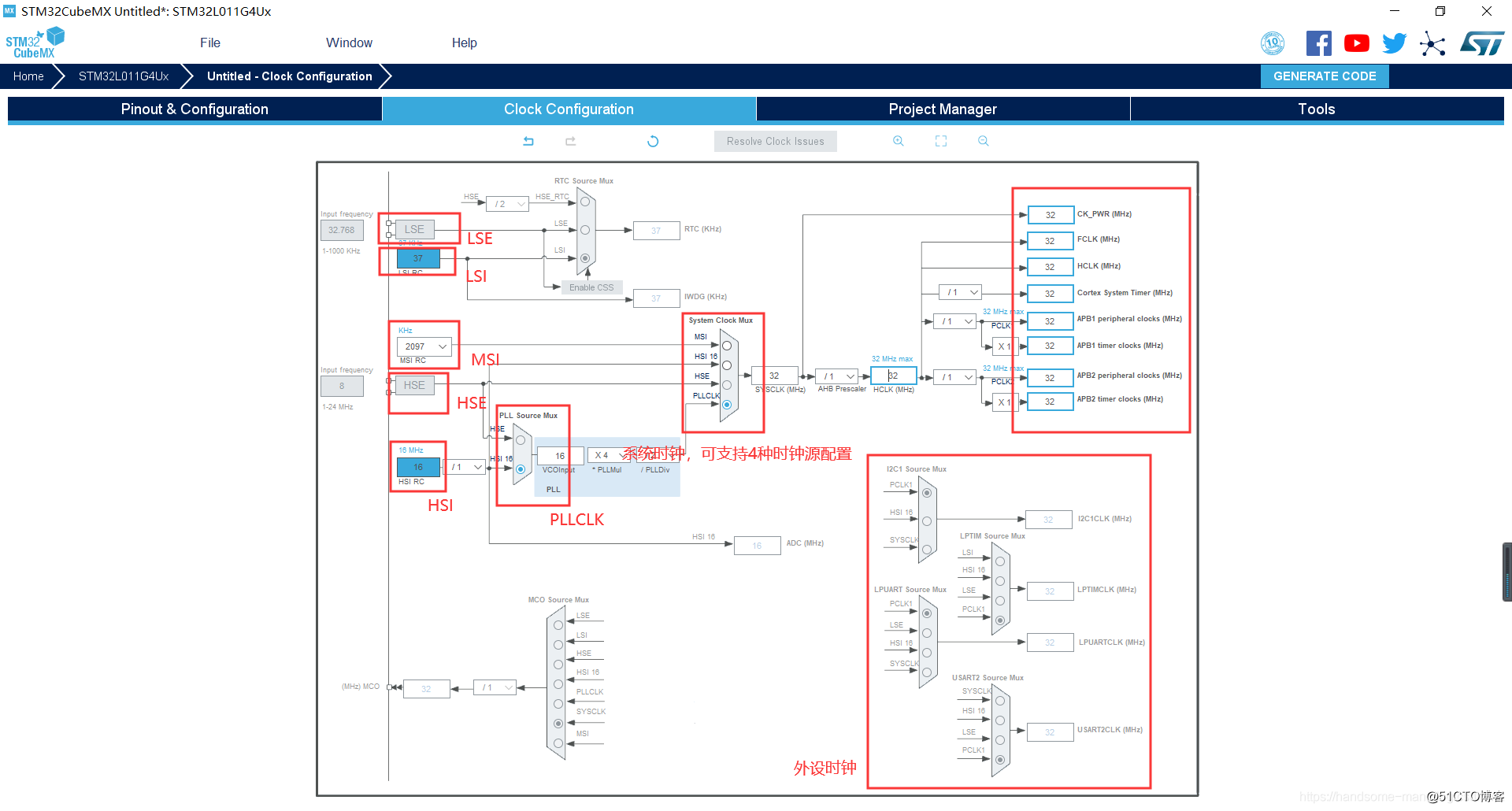Image resolution: width=1512 pixels, height=811 pixels.
Task: Click the FCLK (MHz) value box
Action: tap(1051, 241)
